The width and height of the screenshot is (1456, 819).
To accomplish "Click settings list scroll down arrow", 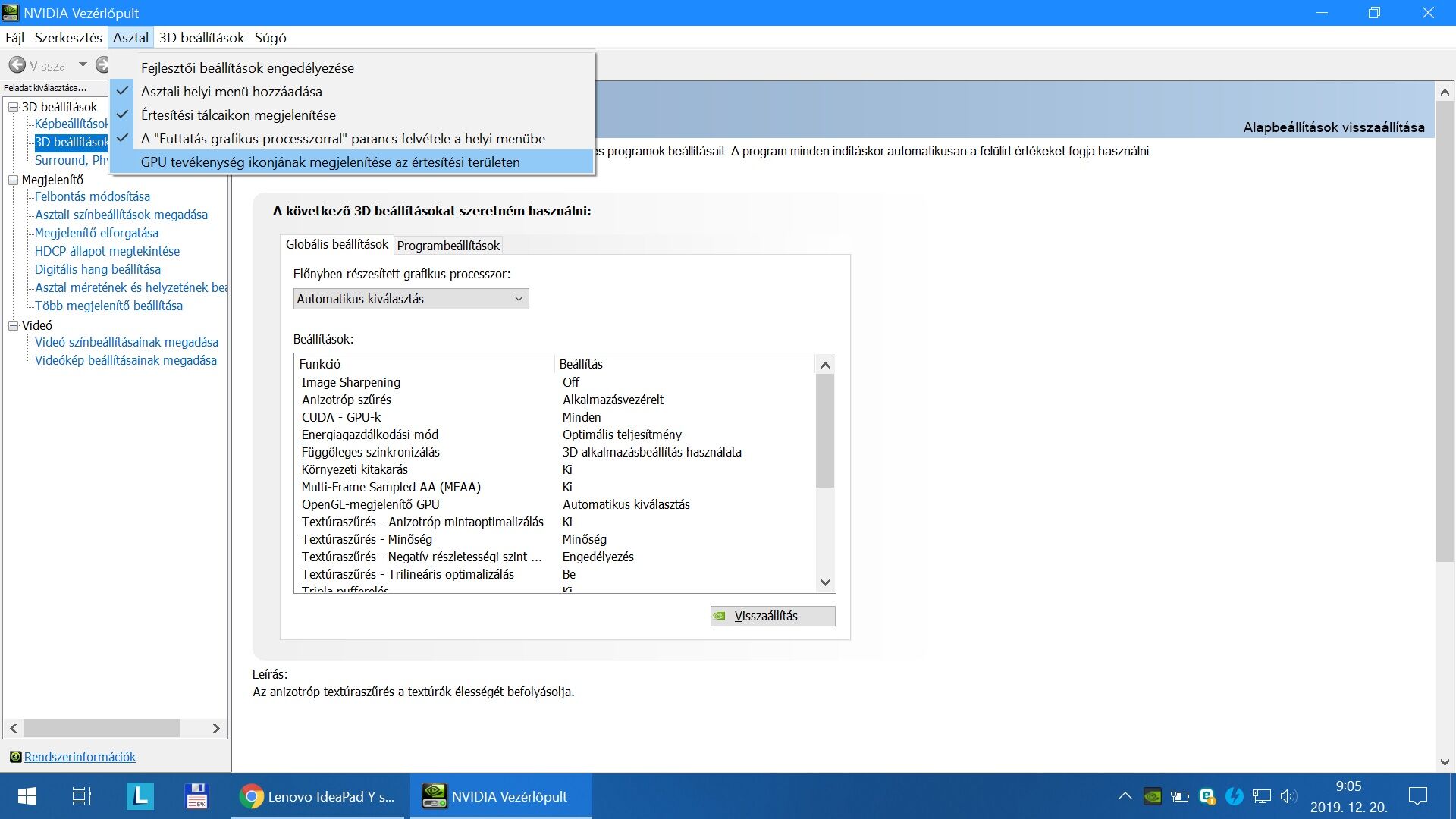I will pyautogui.click(x=825, y=582).
